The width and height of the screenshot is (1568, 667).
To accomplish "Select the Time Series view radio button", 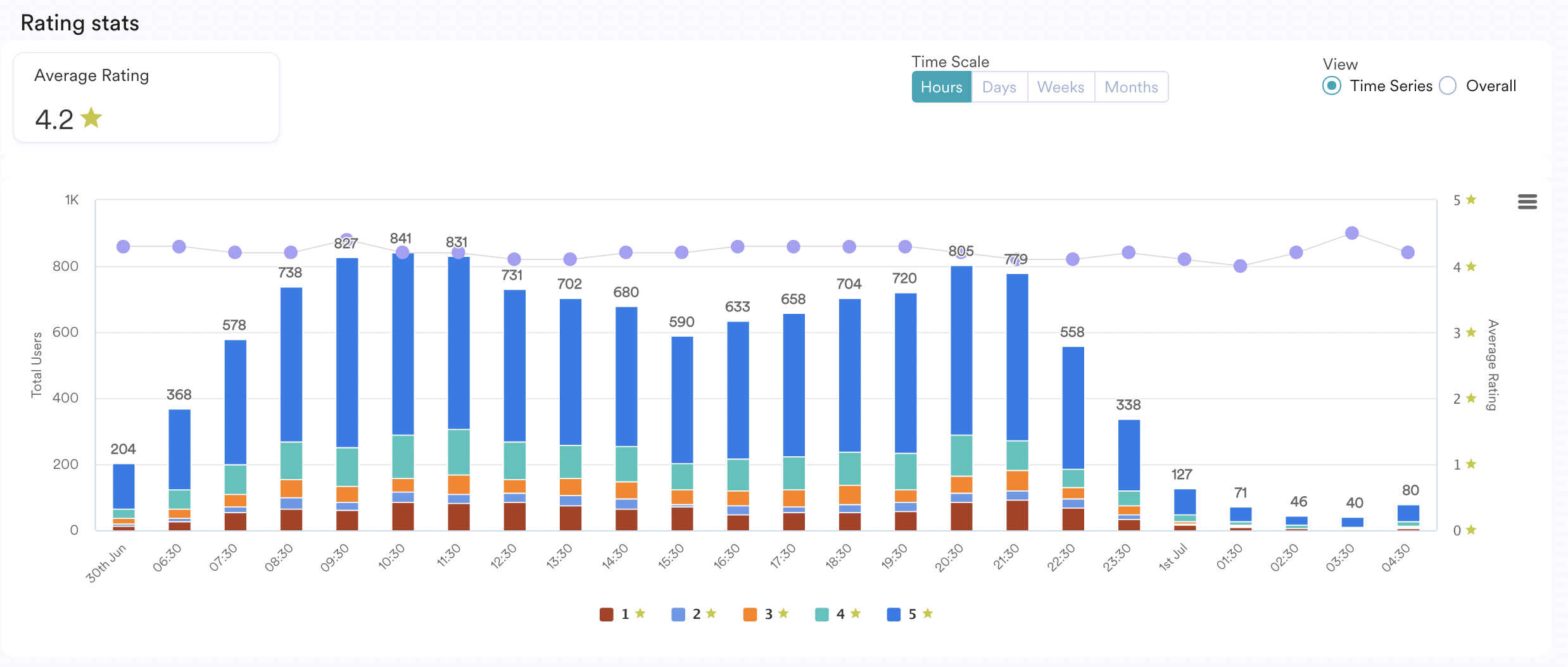I will click(x=1331, y=85).
